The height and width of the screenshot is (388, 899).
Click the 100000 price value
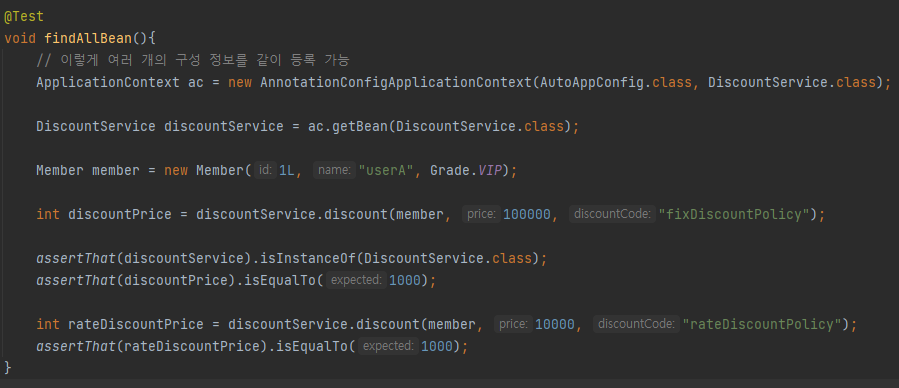526,214
